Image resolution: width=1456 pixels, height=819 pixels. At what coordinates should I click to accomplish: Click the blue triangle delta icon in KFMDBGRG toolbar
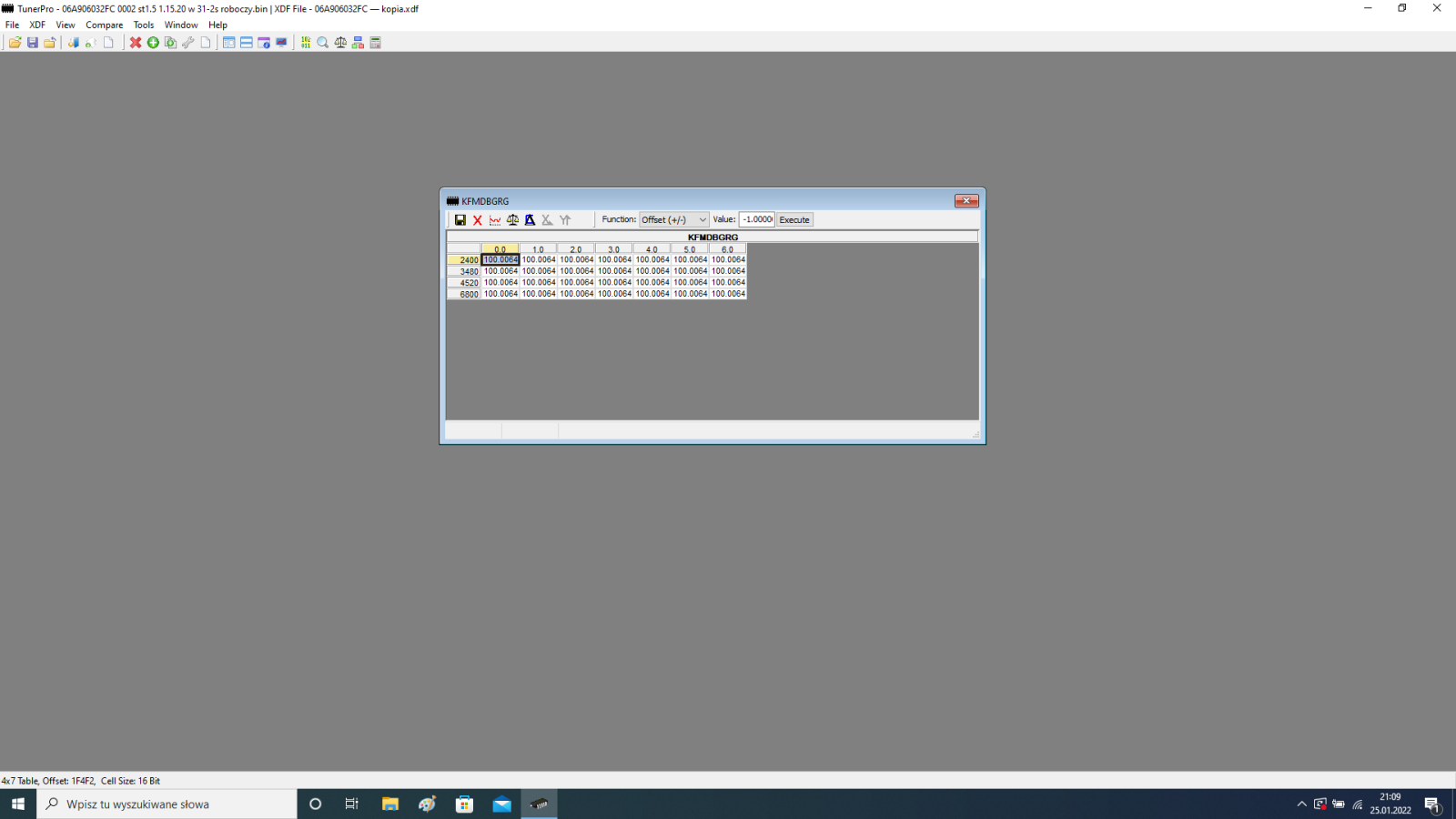(x=530, y=220)
